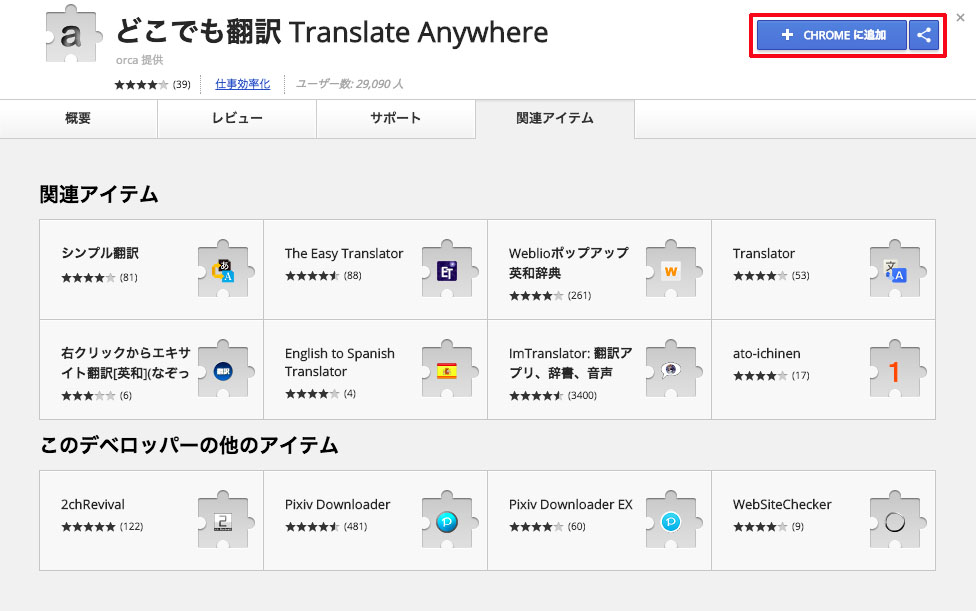Click the 右クリックからエキサイト翻訳 title

126,363
